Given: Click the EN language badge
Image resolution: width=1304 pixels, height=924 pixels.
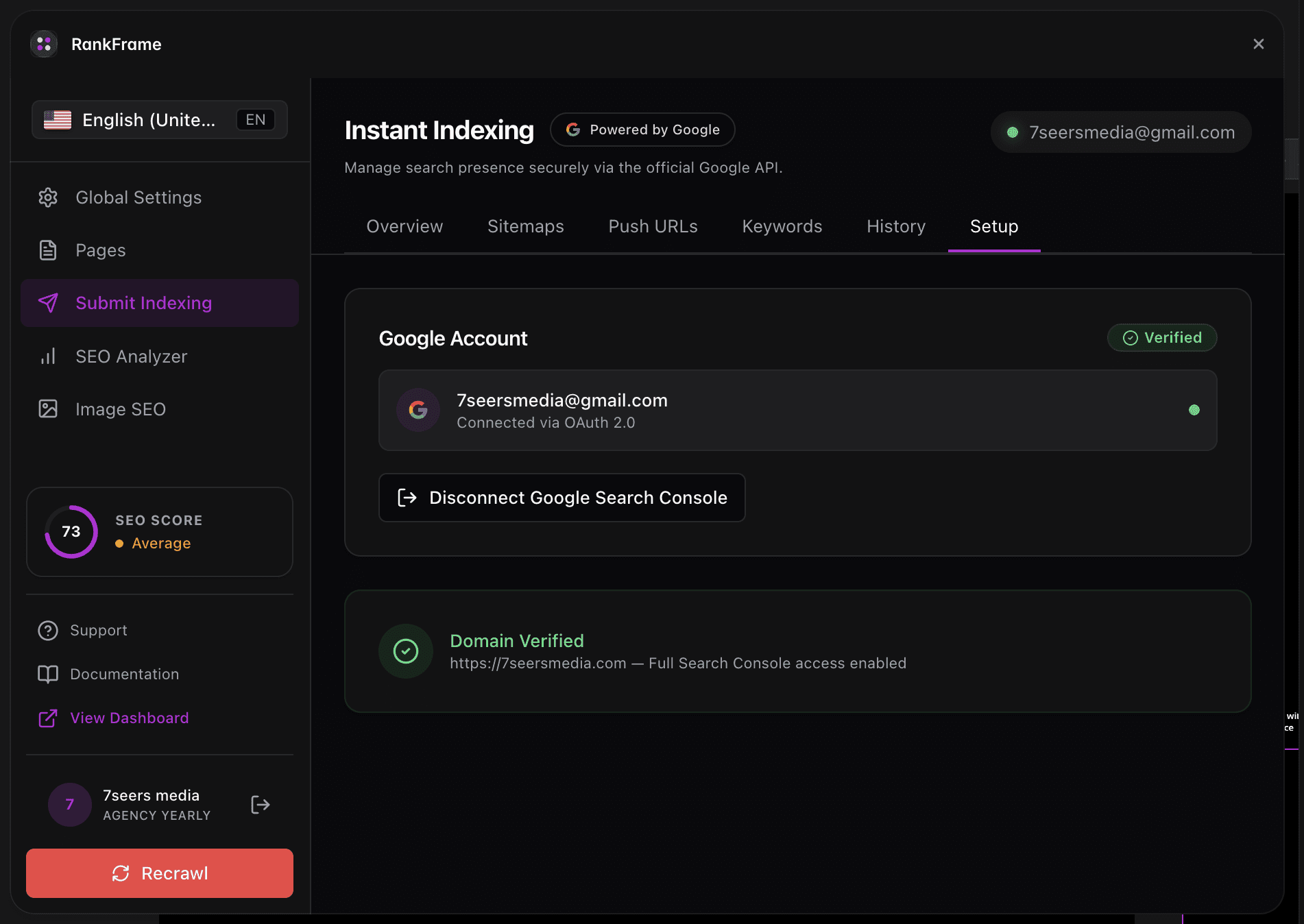Looking at the screenshot, I should tap(256, 120).
